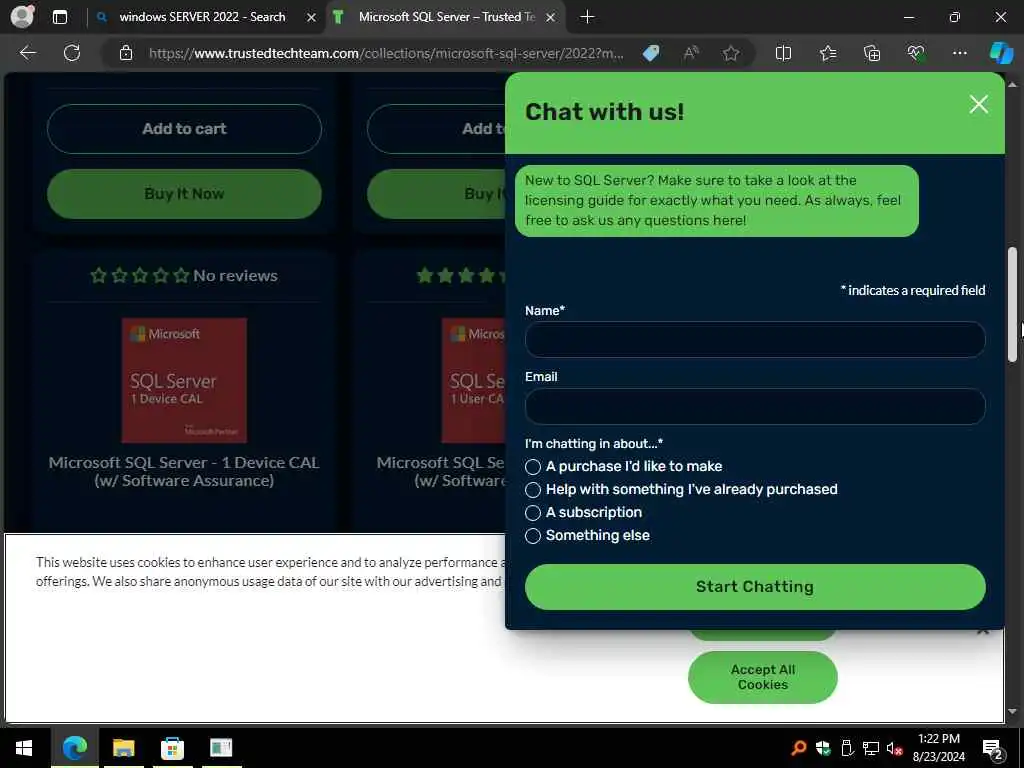Open the pinned app after Microsoft Store
This screenshot has height=768, width=1024.
[221, 748]
